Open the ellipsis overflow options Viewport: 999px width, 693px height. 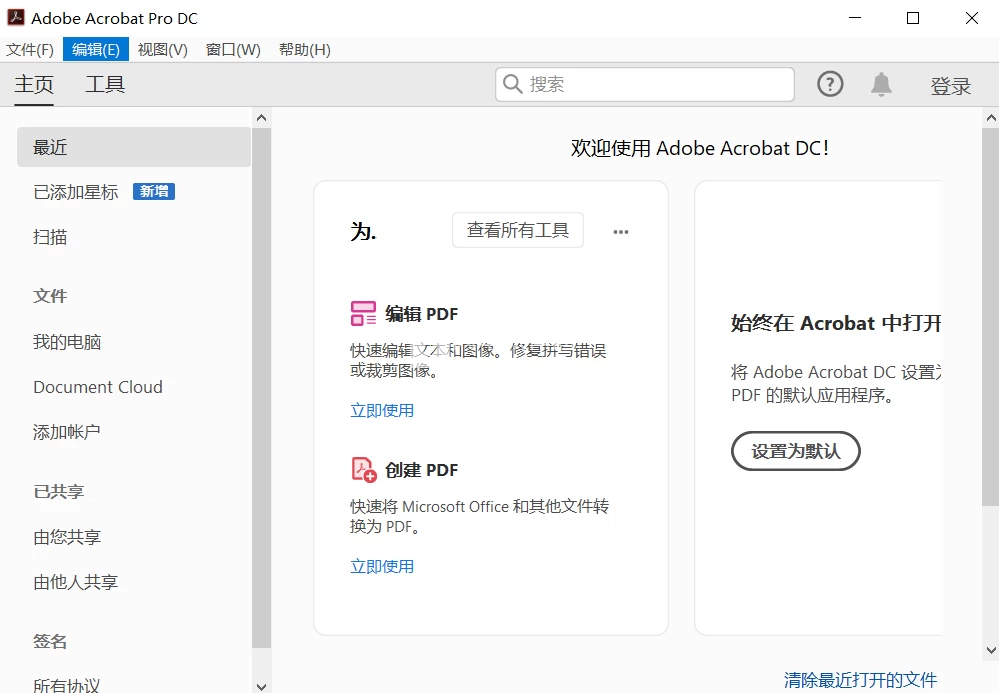coord(620,231)
